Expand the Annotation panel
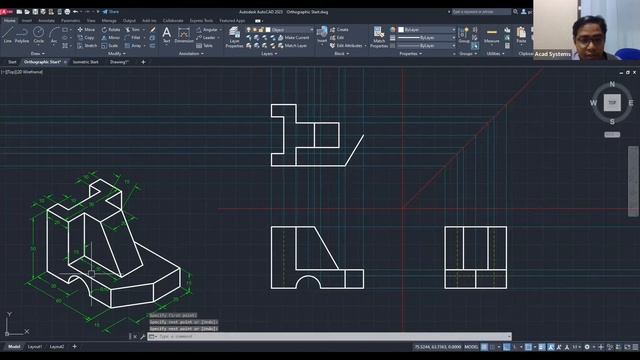 (191, 53)
